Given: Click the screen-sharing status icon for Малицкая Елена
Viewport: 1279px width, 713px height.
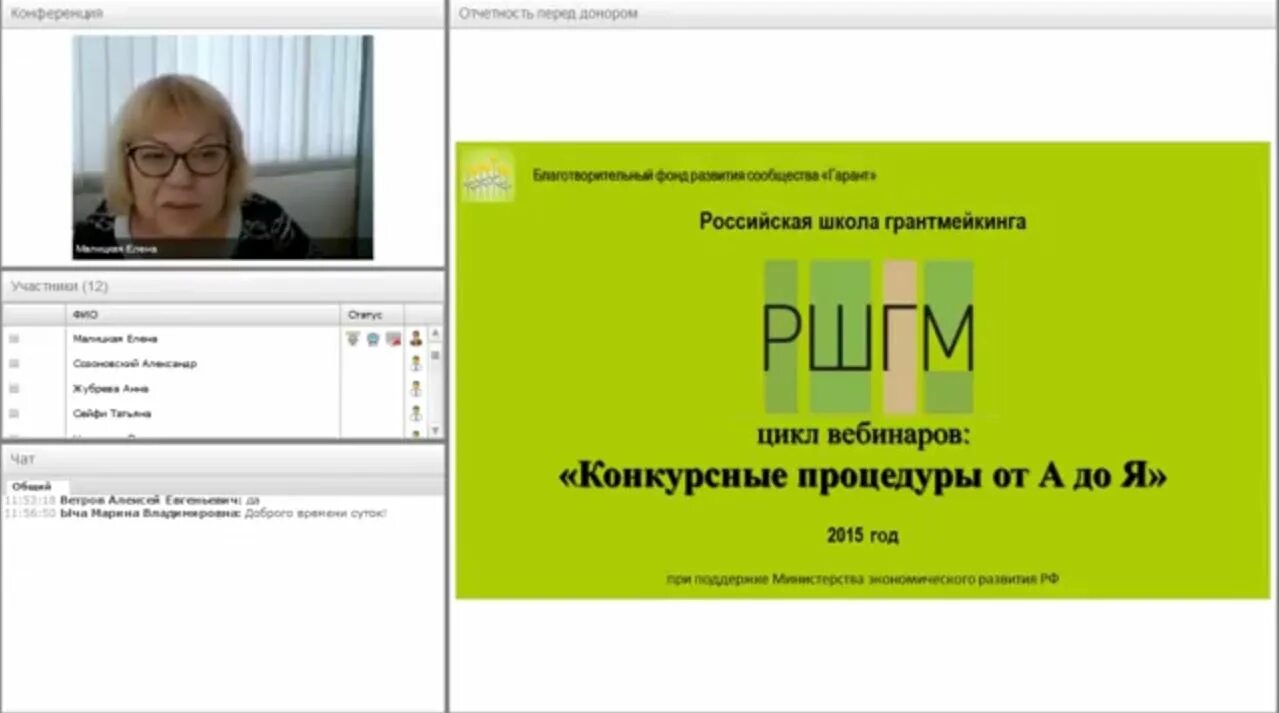Looking at the screenshot, I should (393, 339).
